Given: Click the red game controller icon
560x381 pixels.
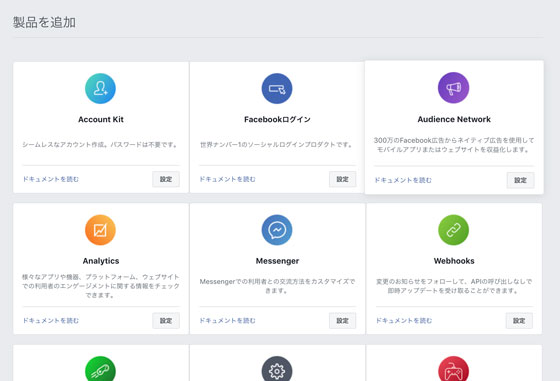Looking at the screenshot, I should point(454,369).
